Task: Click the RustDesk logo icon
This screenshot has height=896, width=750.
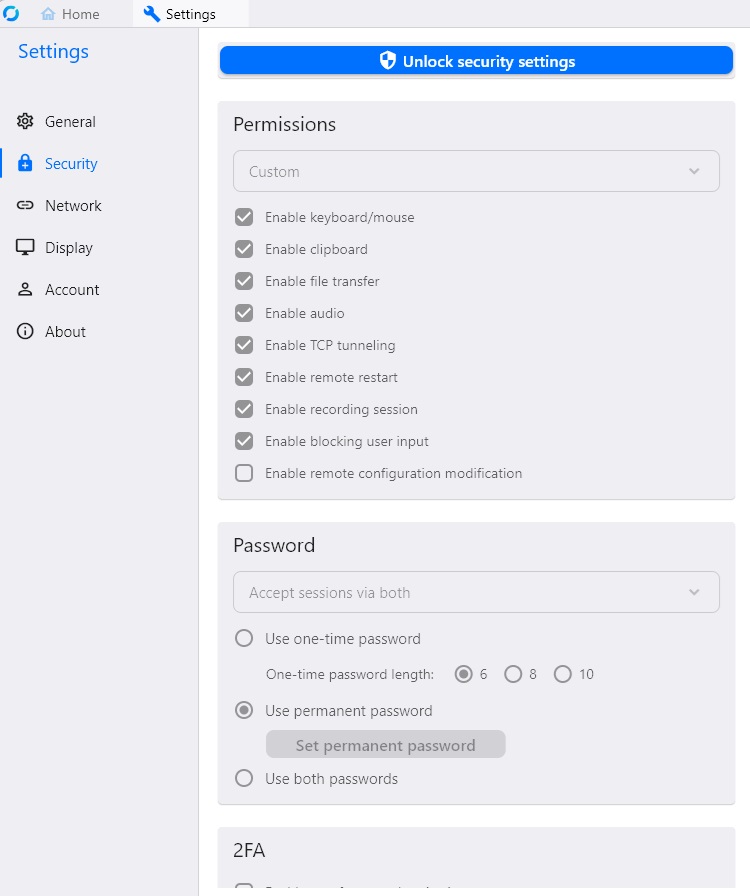Action: click(11, 14)
